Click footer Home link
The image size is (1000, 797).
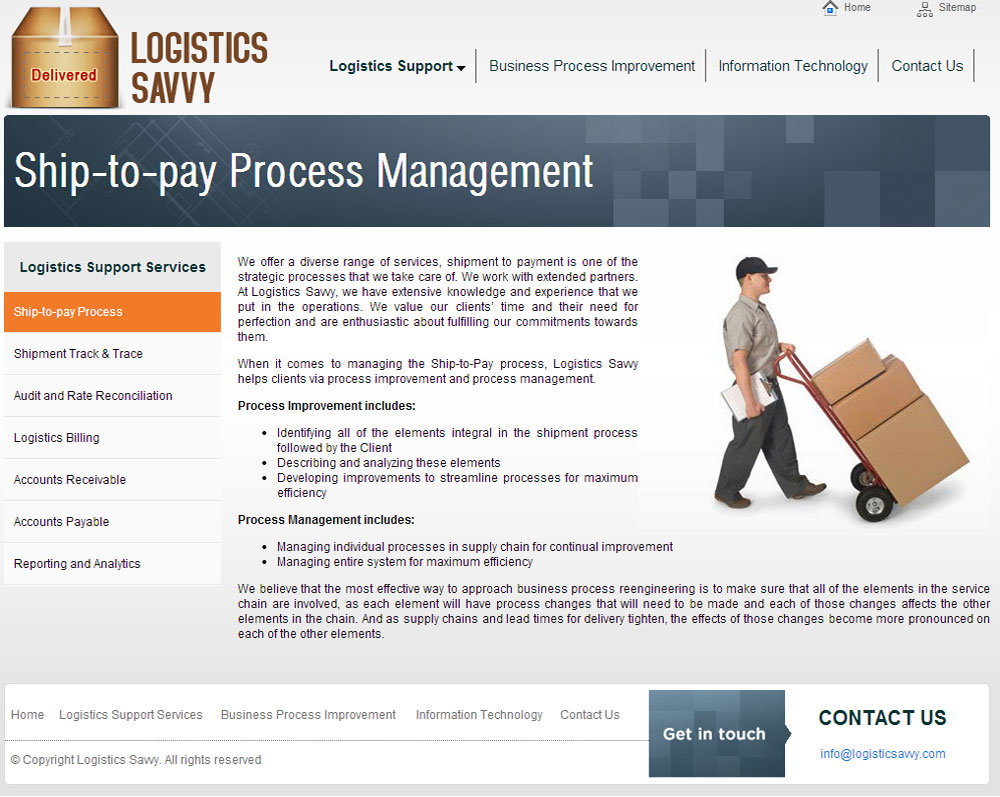click(27, 715)
